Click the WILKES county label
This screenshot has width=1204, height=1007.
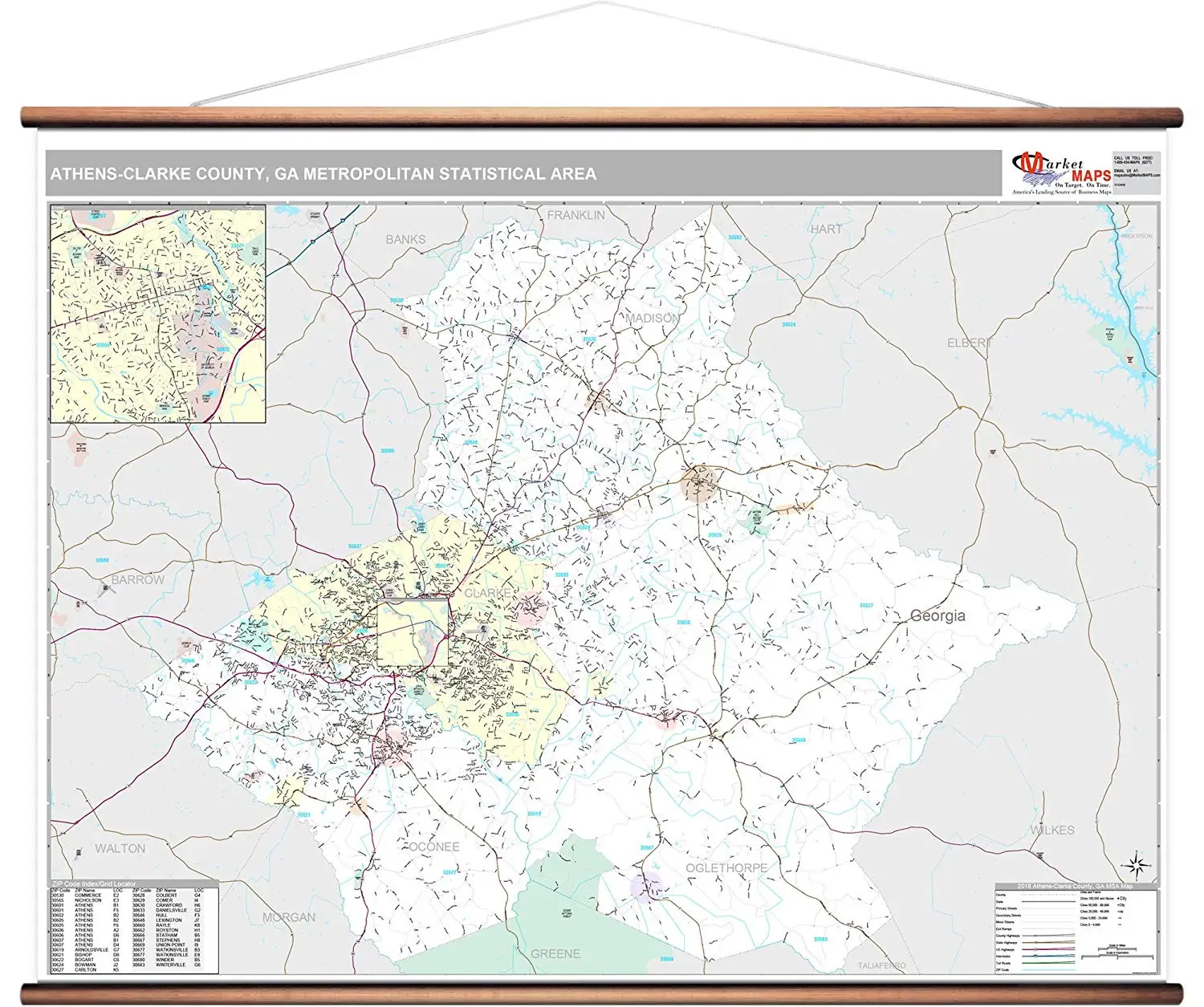tap(1051, 830)
